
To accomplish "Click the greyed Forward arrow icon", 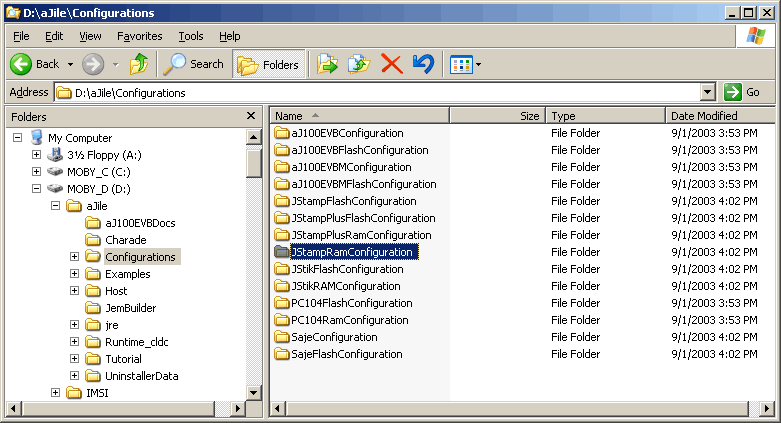I will (93, 64).
